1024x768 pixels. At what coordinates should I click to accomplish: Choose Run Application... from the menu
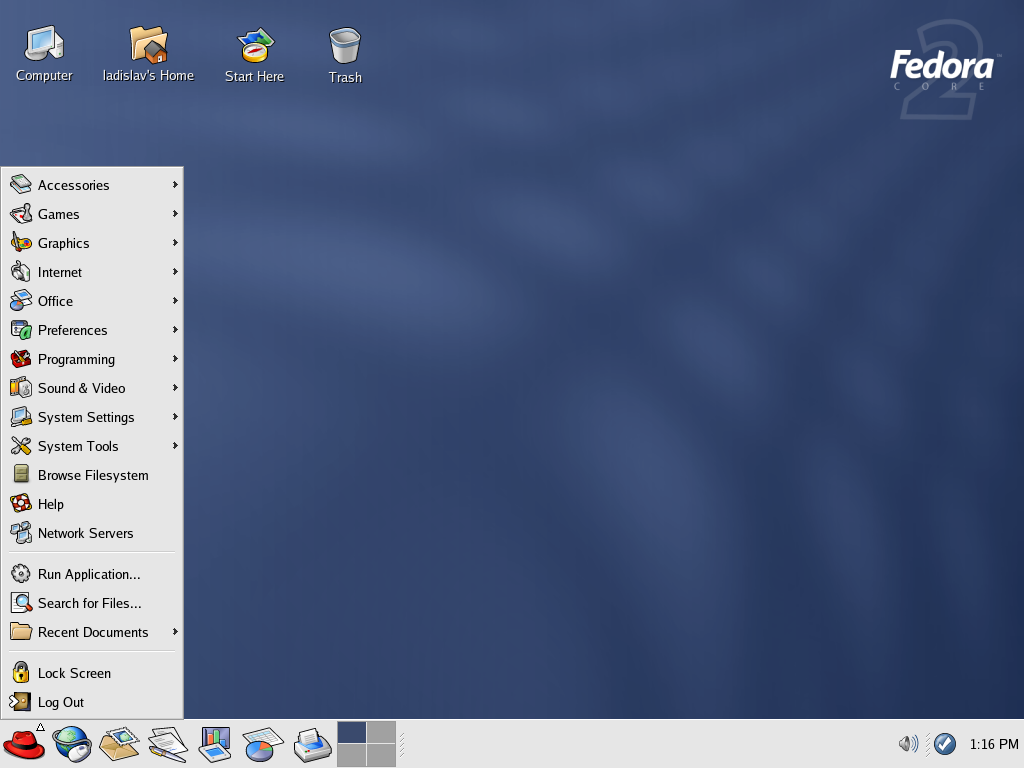(92, 574)
